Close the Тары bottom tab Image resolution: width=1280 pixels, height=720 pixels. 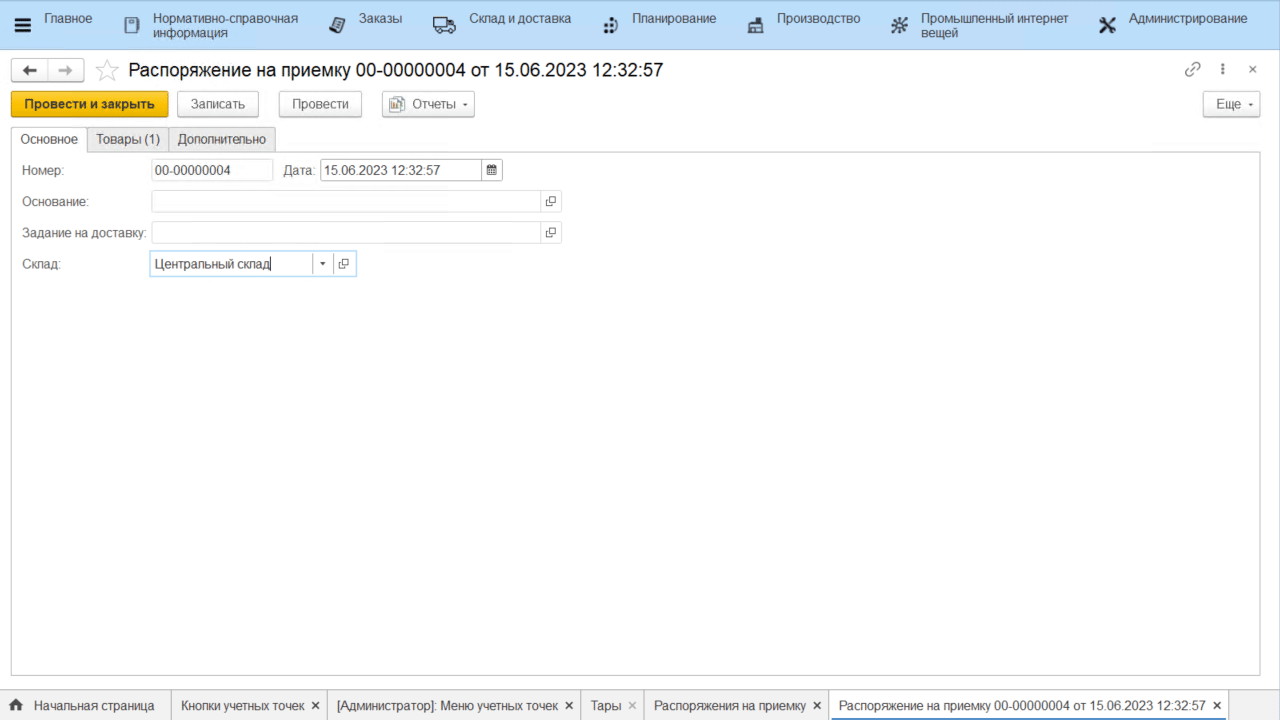pyautogui.click(x=632, y=706)
